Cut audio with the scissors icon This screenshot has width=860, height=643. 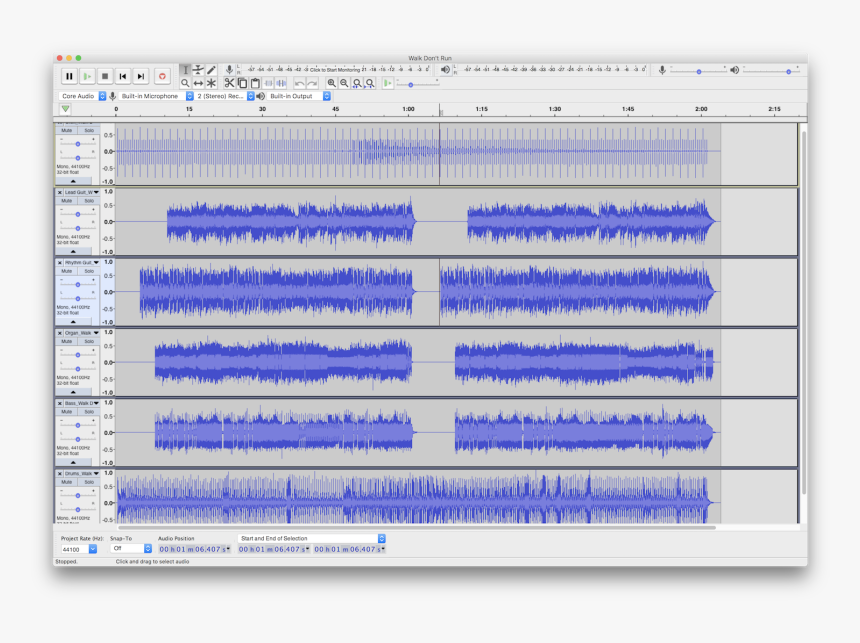(x=230, y=82)
